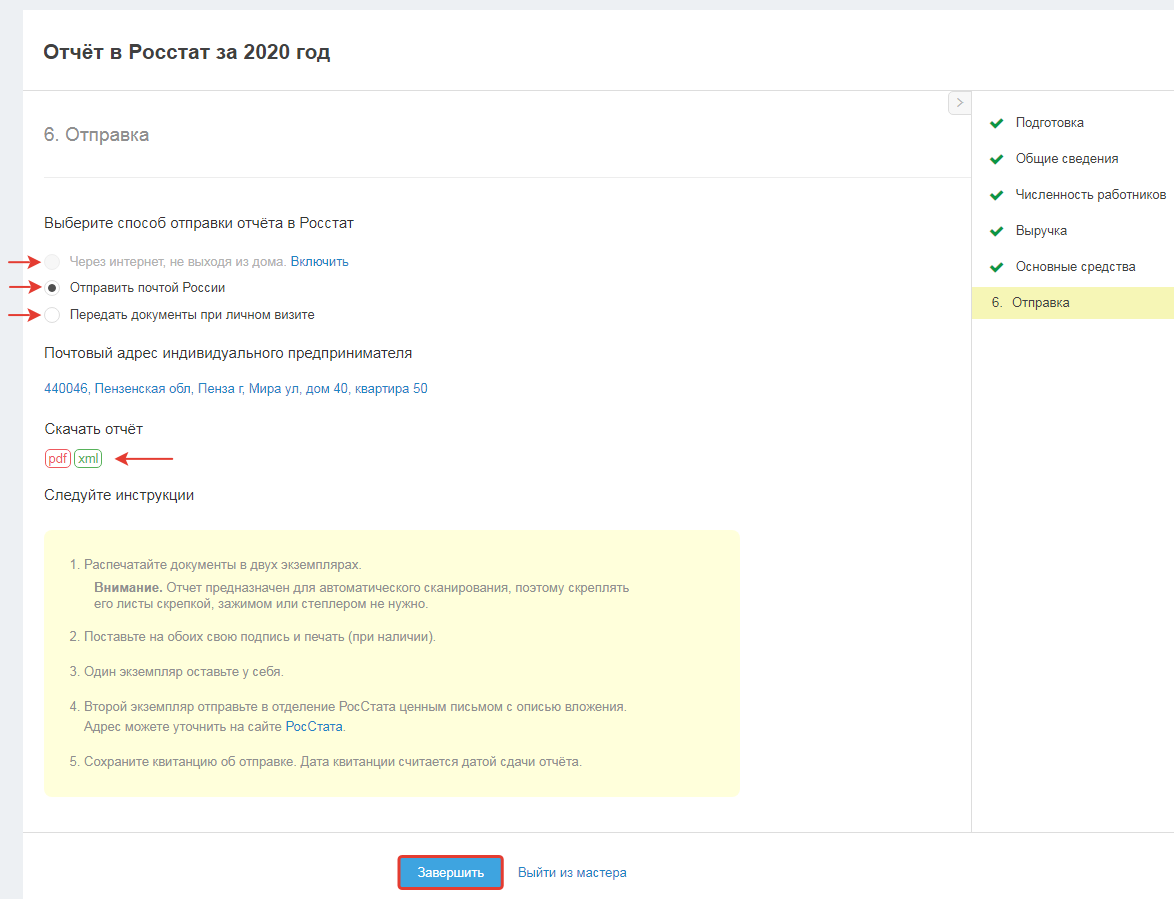
Task: Jump to the Основные средства step
Action: [1075, 267]
